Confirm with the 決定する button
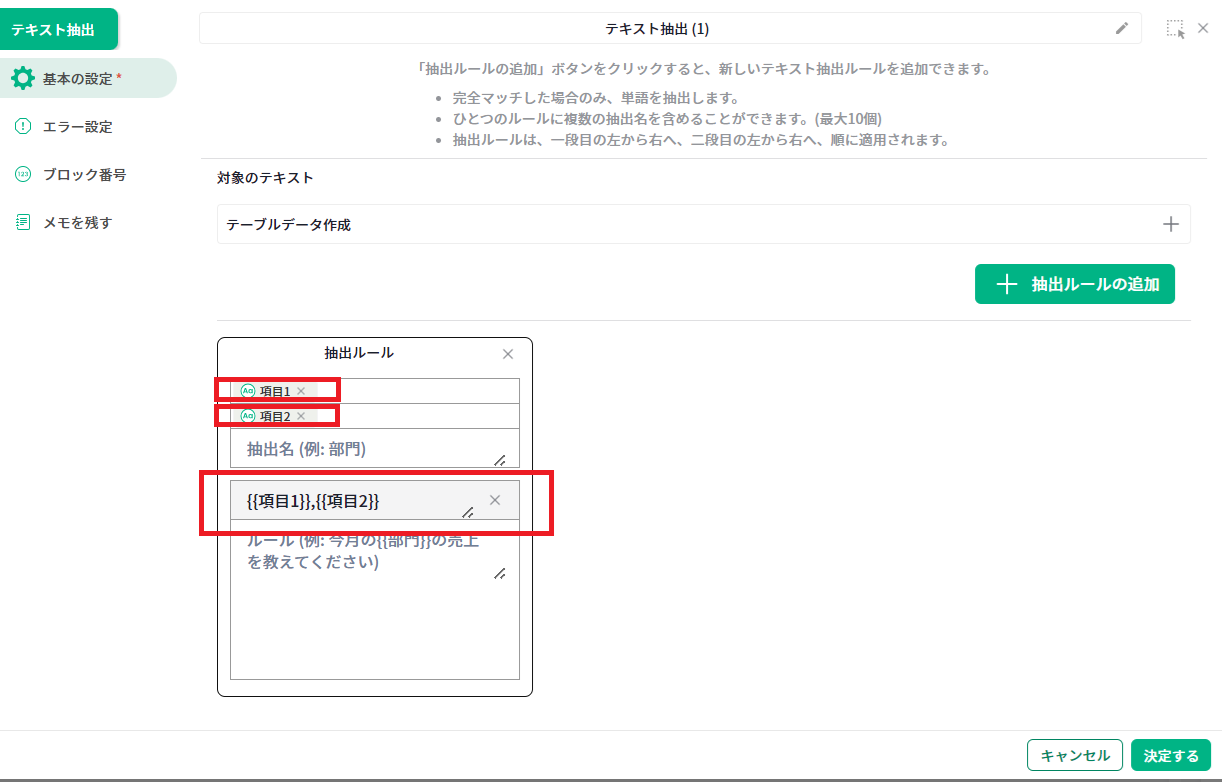This screenshot has width=1222, height=782. (1171, 756)
